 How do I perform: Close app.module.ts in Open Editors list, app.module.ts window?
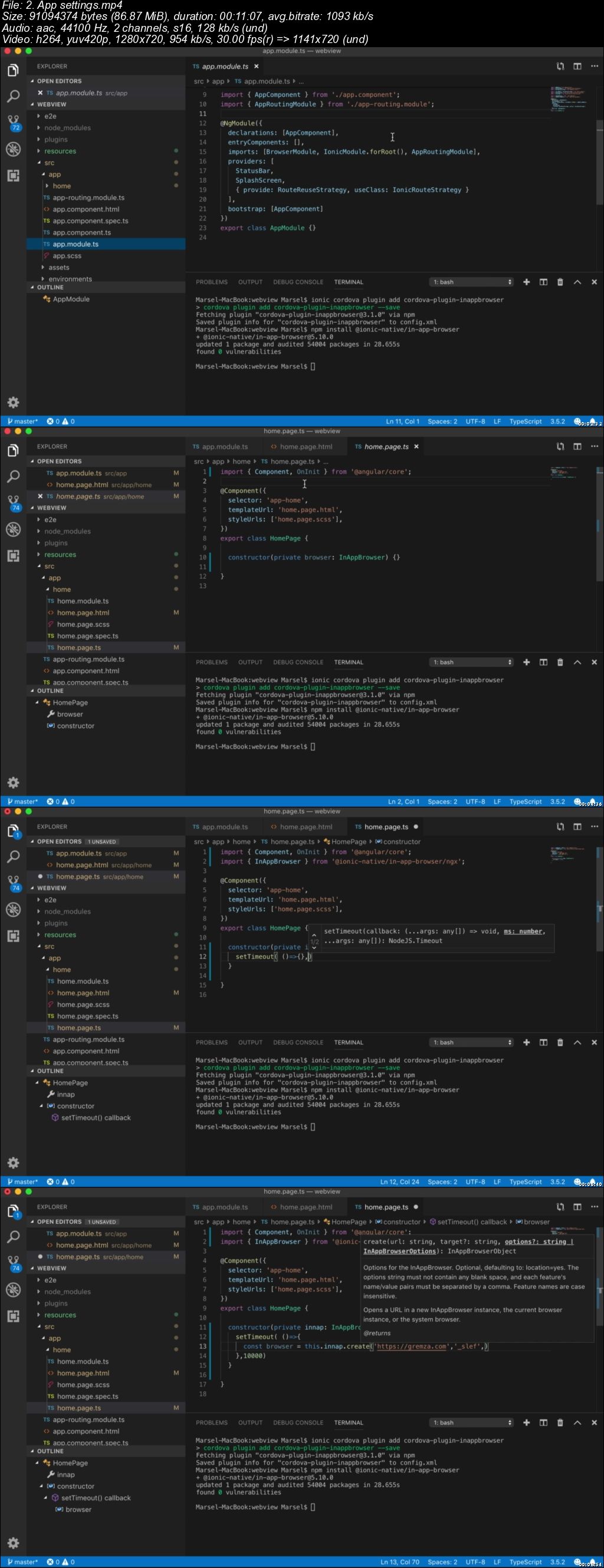click(x=40, y=93)
